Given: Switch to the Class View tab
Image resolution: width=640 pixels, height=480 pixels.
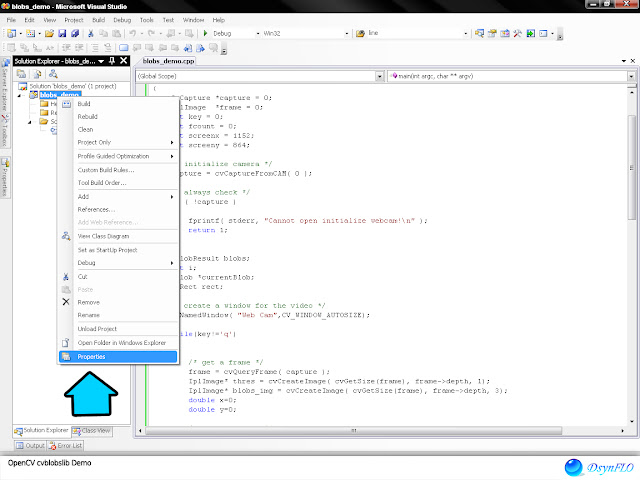Looking at the screenshot, I should (x=91, y=431).
